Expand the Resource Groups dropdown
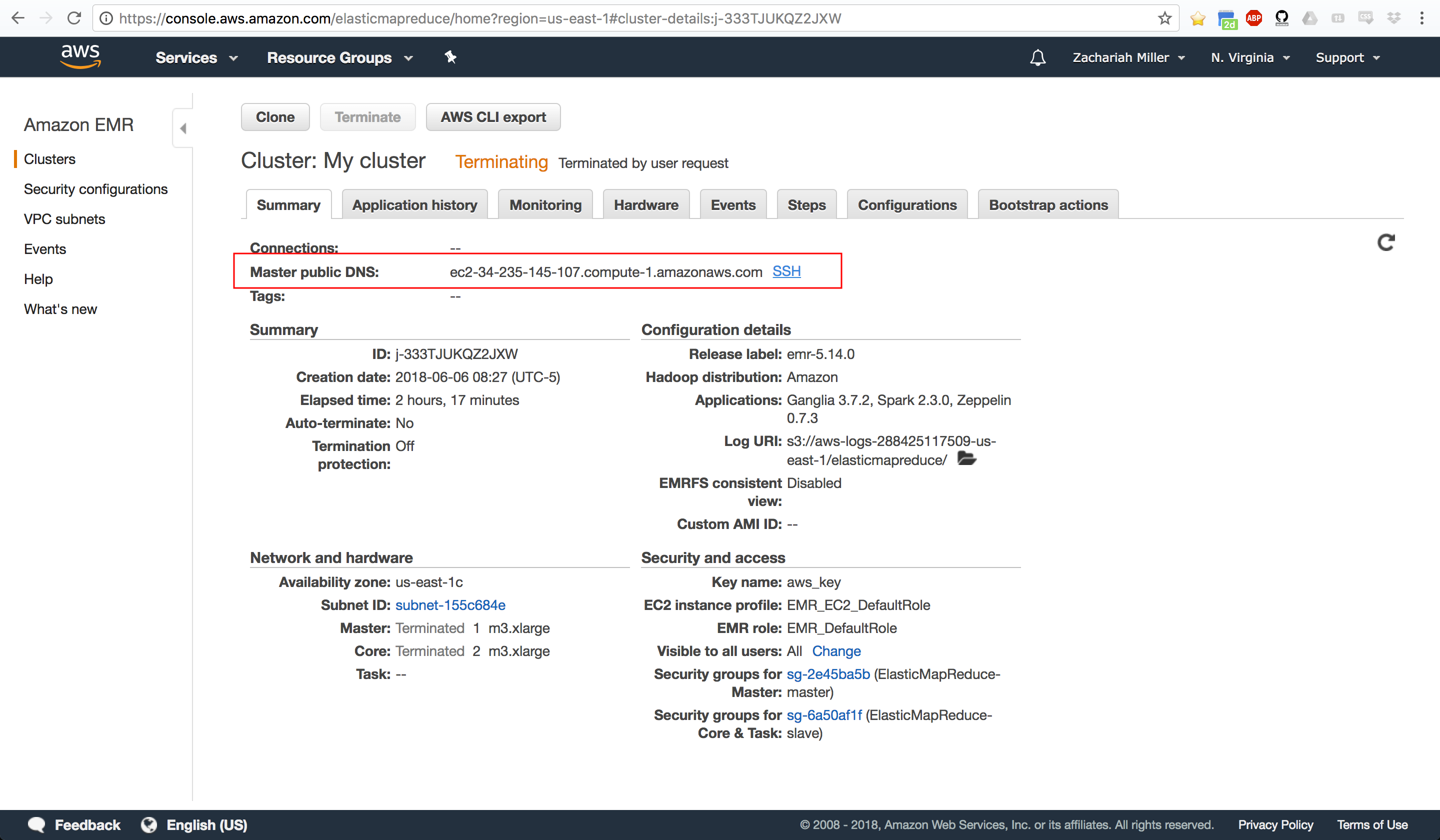 click(340, 57)
